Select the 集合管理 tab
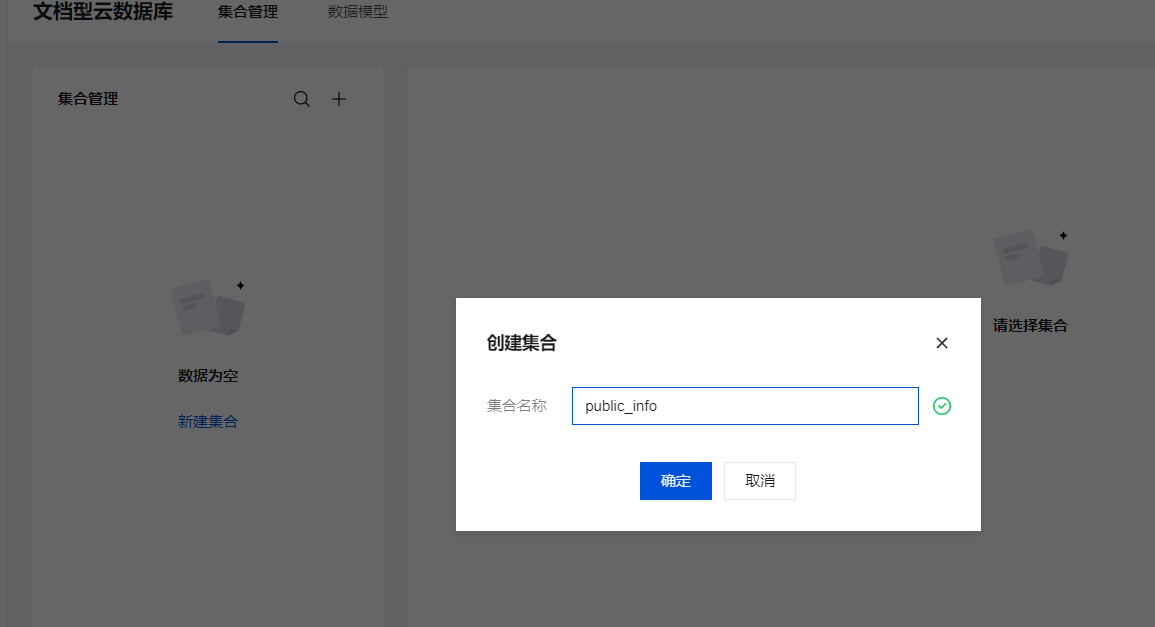The image size is (1155, 627). point(248,12)
